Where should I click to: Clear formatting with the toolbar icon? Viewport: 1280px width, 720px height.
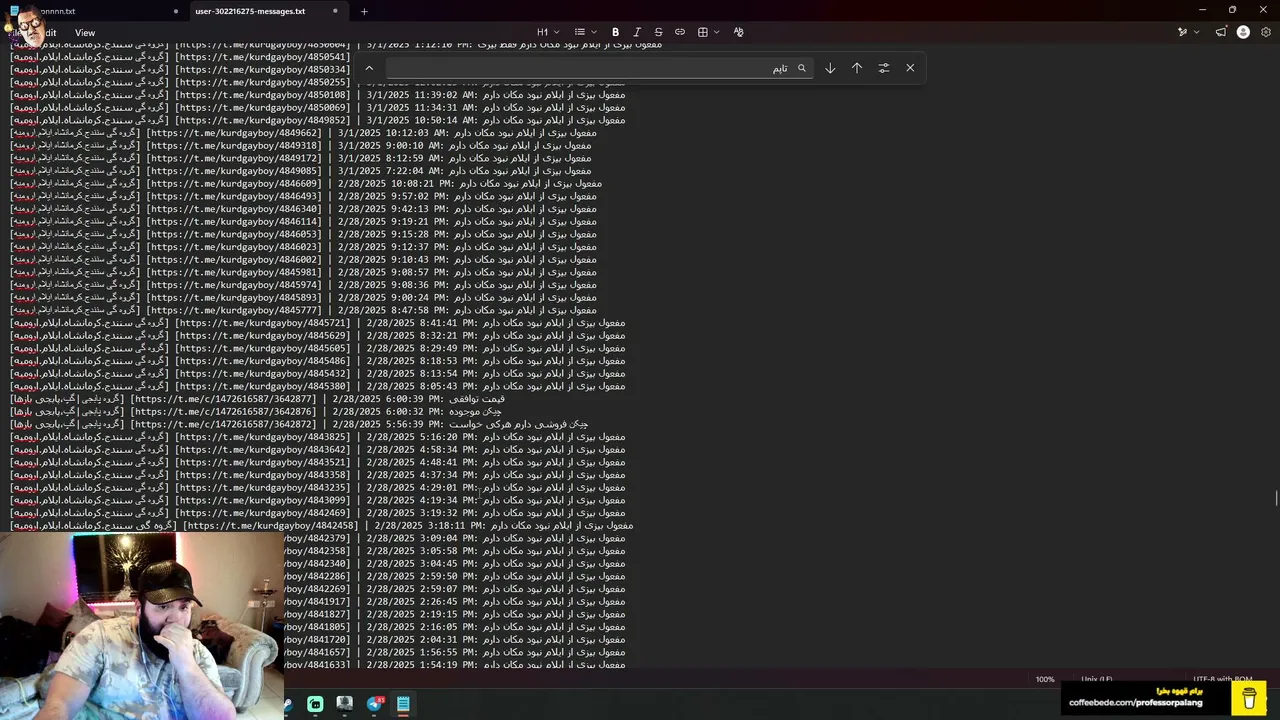(738, 32)
